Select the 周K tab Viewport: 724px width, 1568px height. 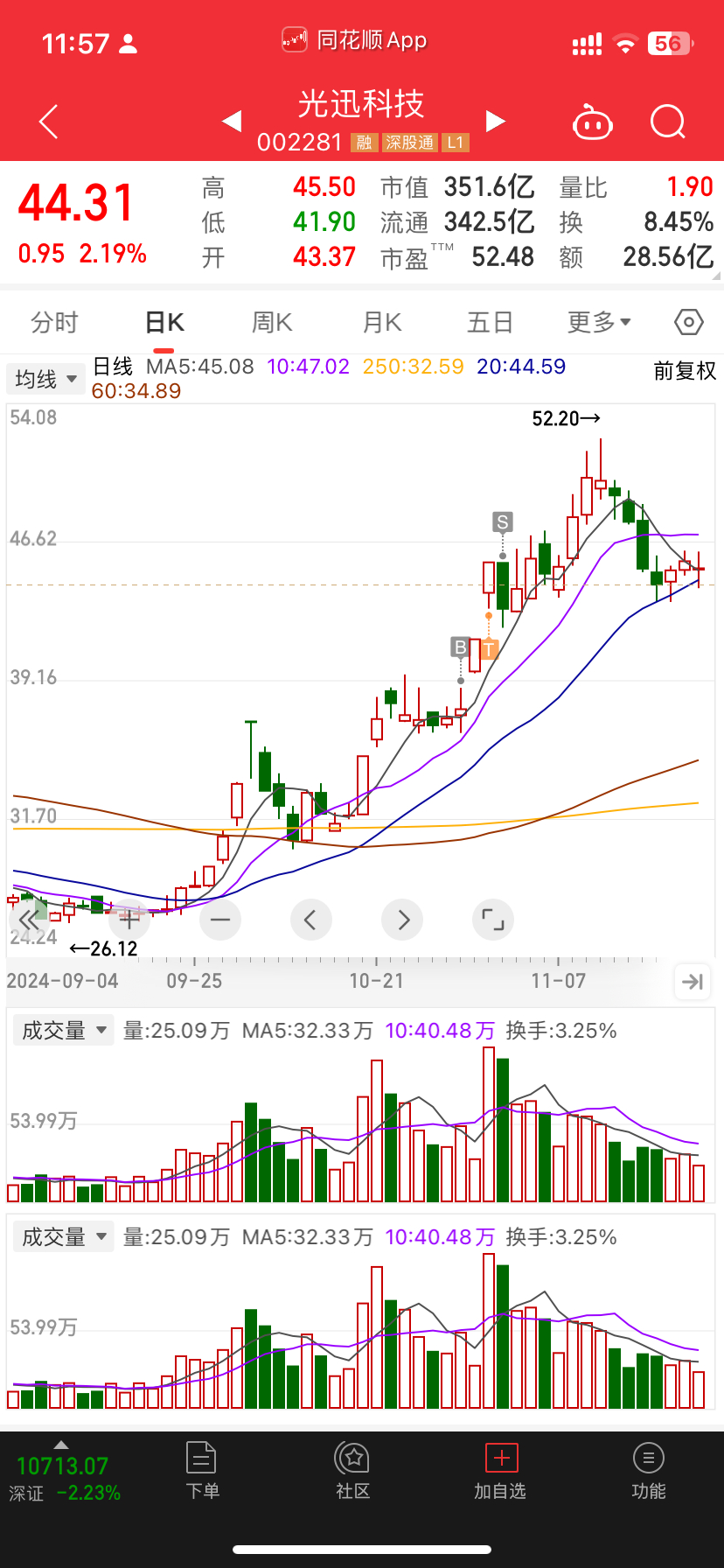272,323
